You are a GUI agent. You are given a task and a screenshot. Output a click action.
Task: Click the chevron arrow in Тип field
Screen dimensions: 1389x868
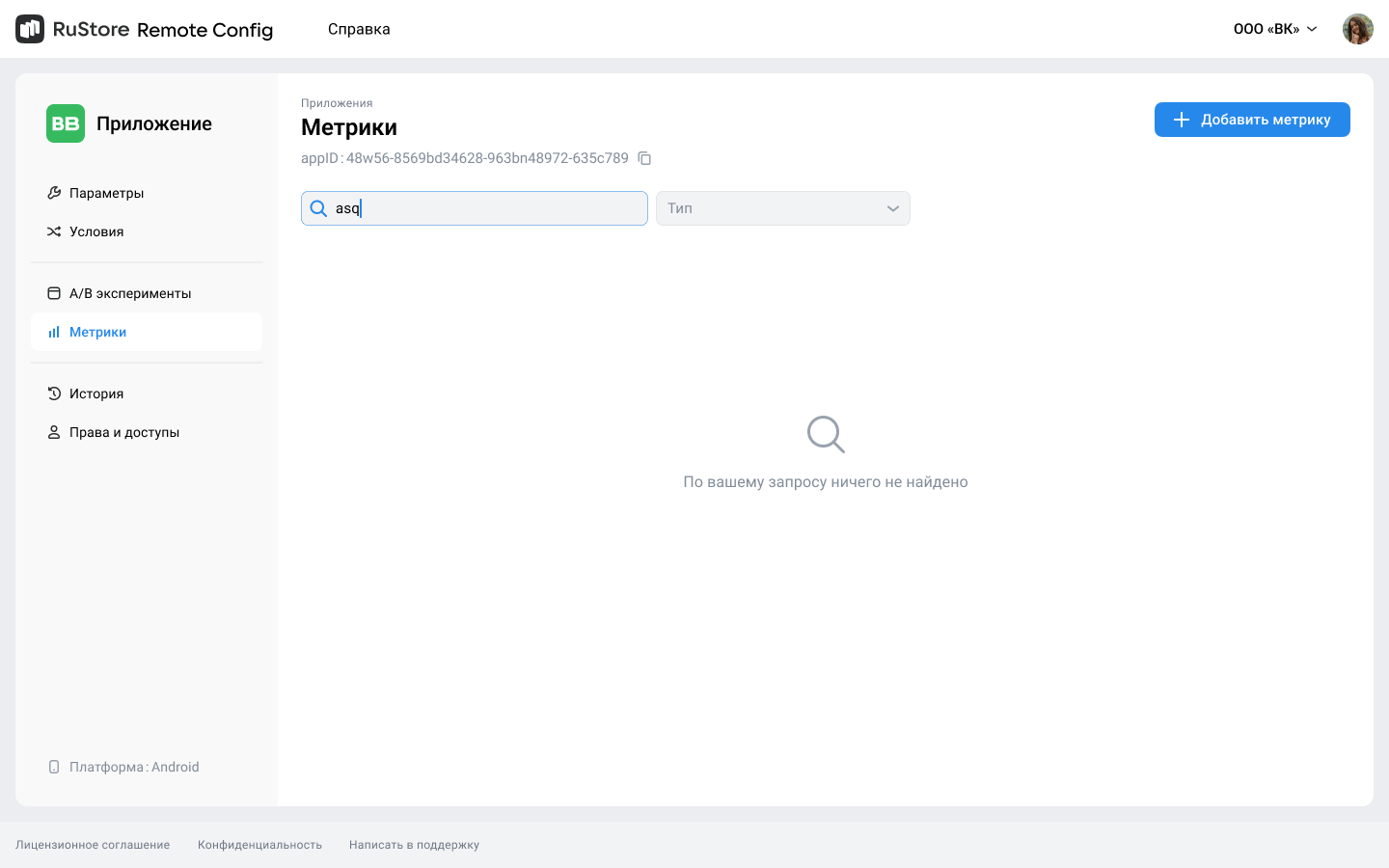(893, 208)
